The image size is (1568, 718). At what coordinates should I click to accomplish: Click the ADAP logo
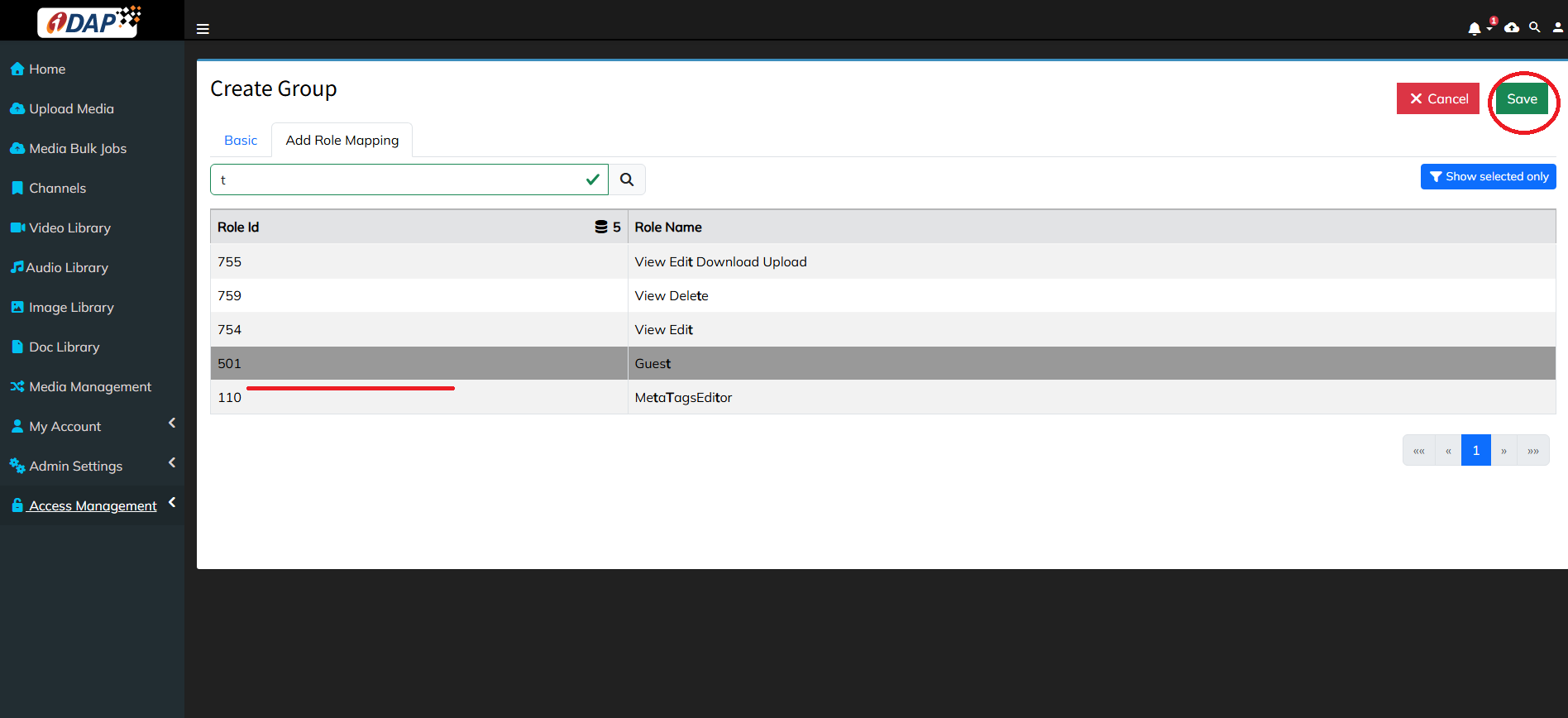click(x=90, y=22)
